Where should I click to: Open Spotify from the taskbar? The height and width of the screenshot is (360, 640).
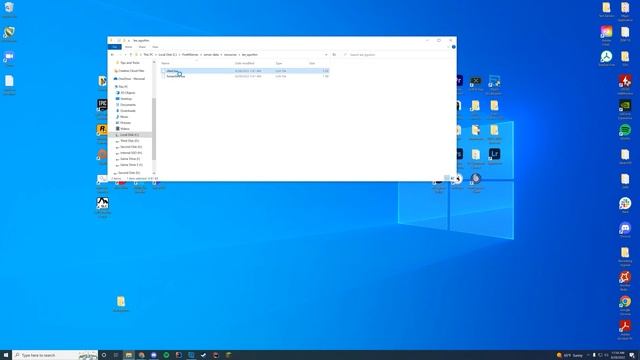point(166,355)
